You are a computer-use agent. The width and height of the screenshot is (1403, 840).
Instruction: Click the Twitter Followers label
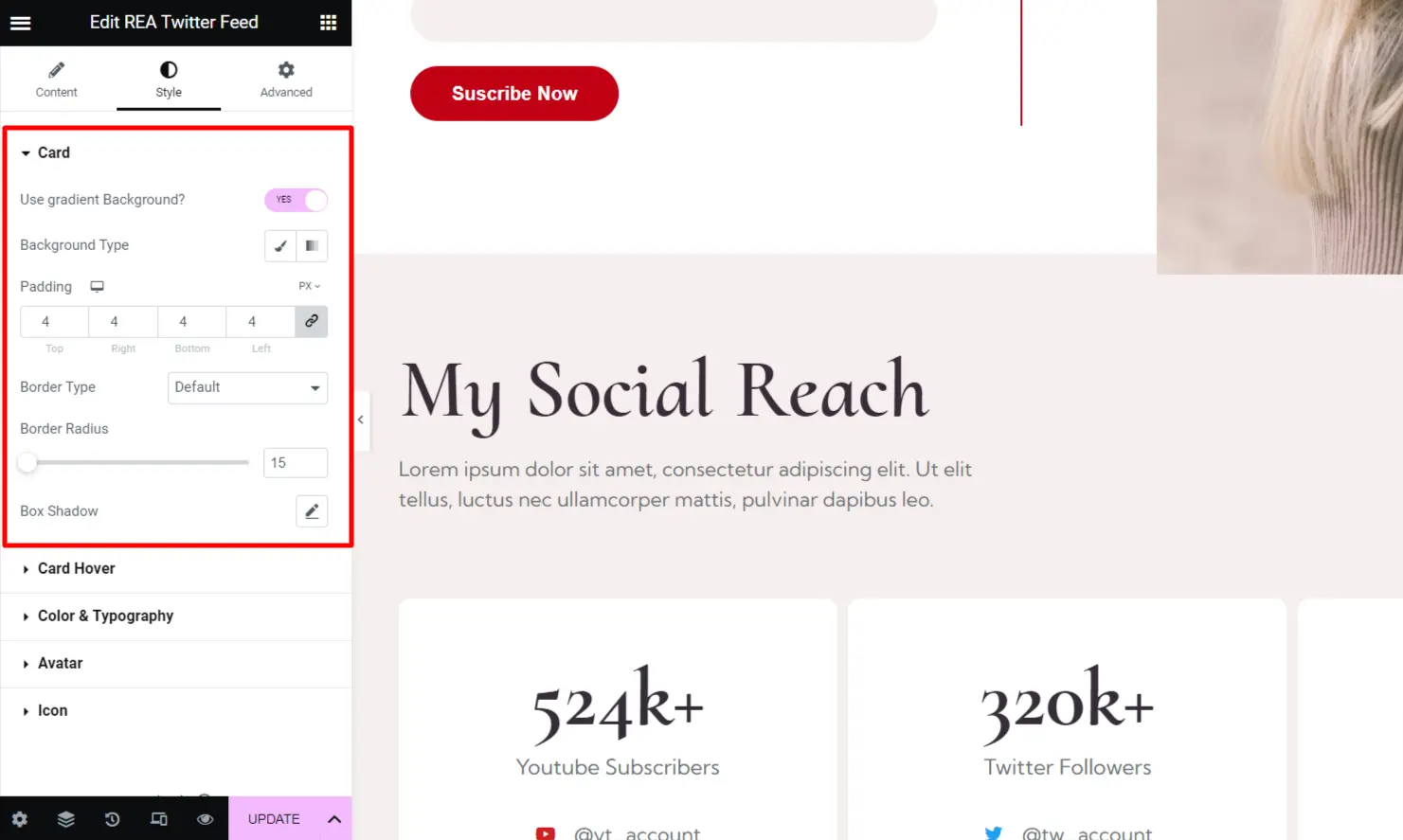click(x=1068, y=767)
